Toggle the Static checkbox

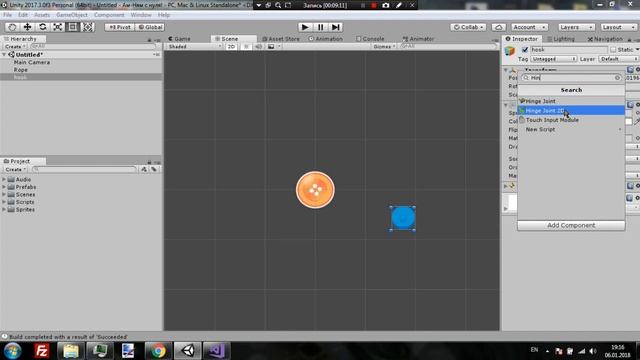click(x=613, y=50)
